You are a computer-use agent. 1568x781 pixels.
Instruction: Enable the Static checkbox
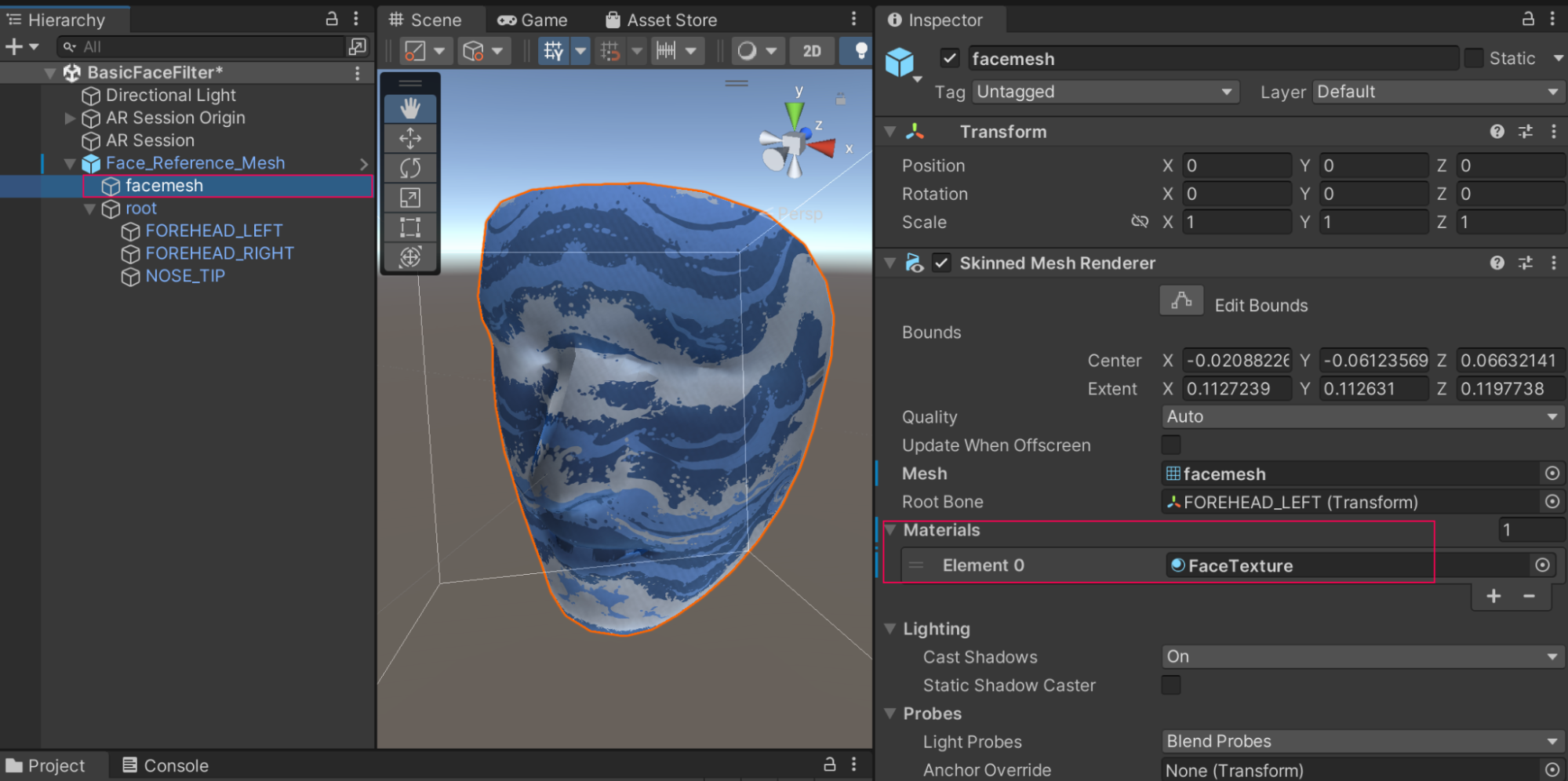[1474, 58]
